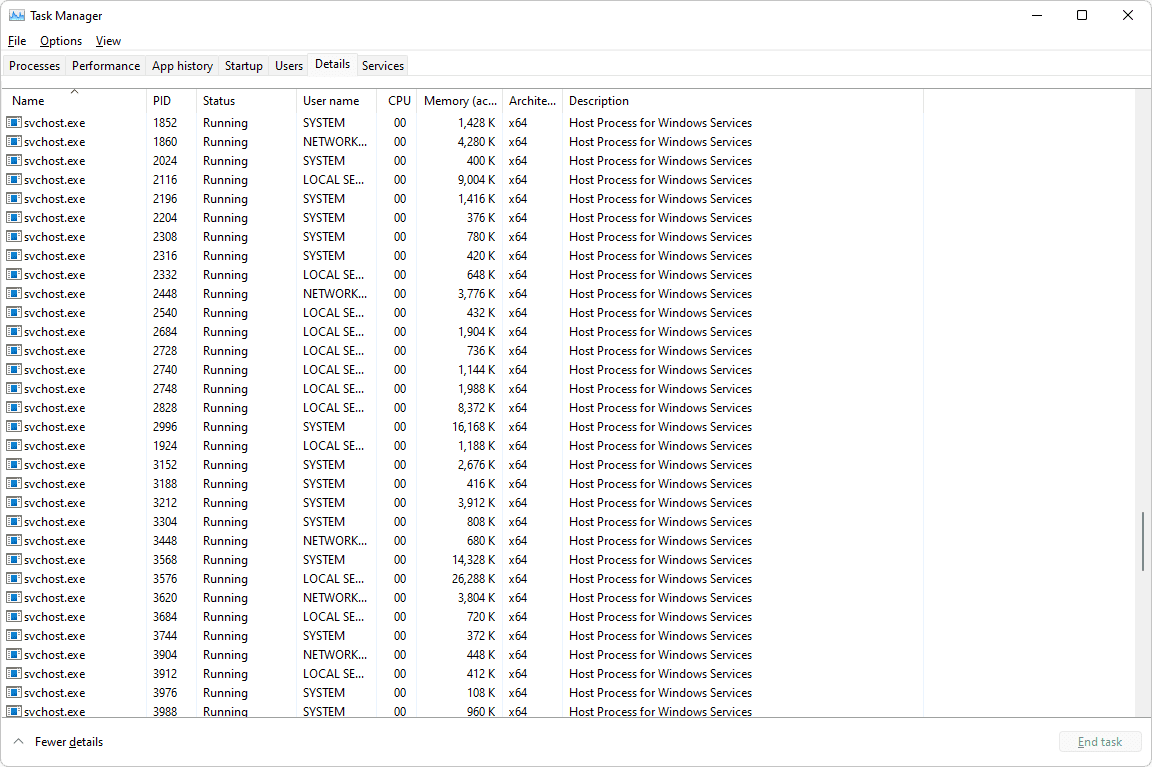The width and height of the screenshot is (1152, 767).
Task: Click the process icon in the PID 2308 row
Action: tap(13, 237)
